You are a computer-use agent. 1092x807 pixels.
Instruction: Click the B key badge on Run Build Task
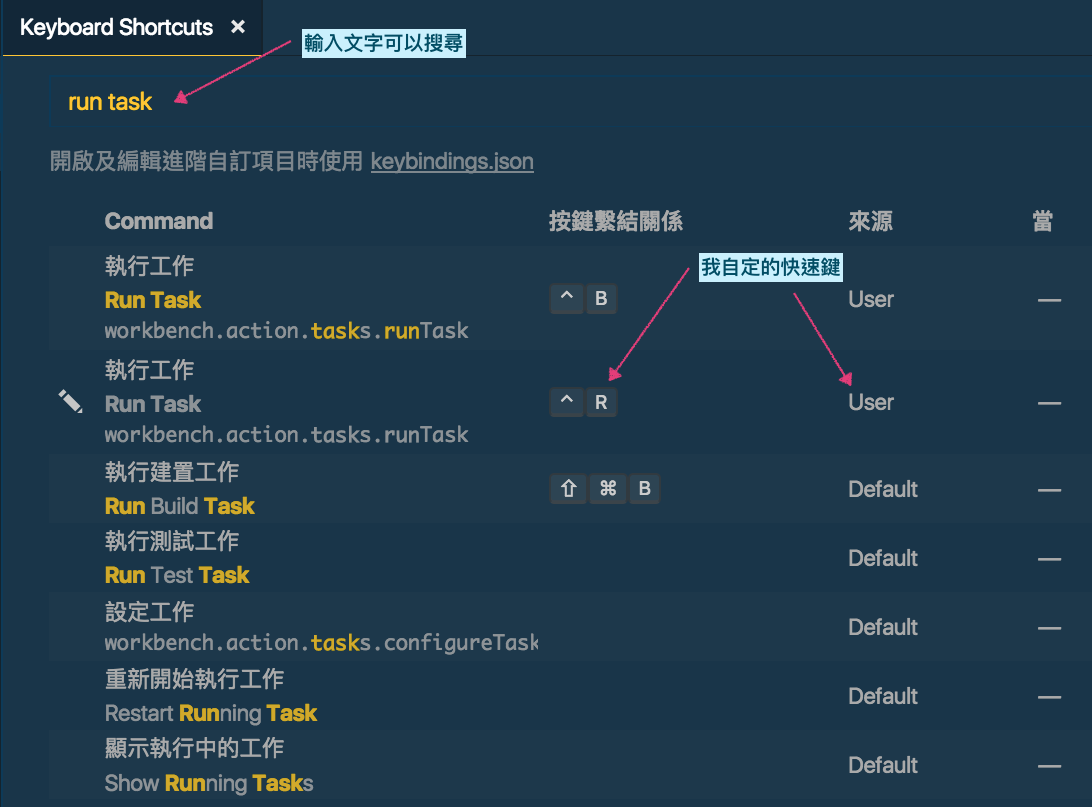tap(644, 489)
